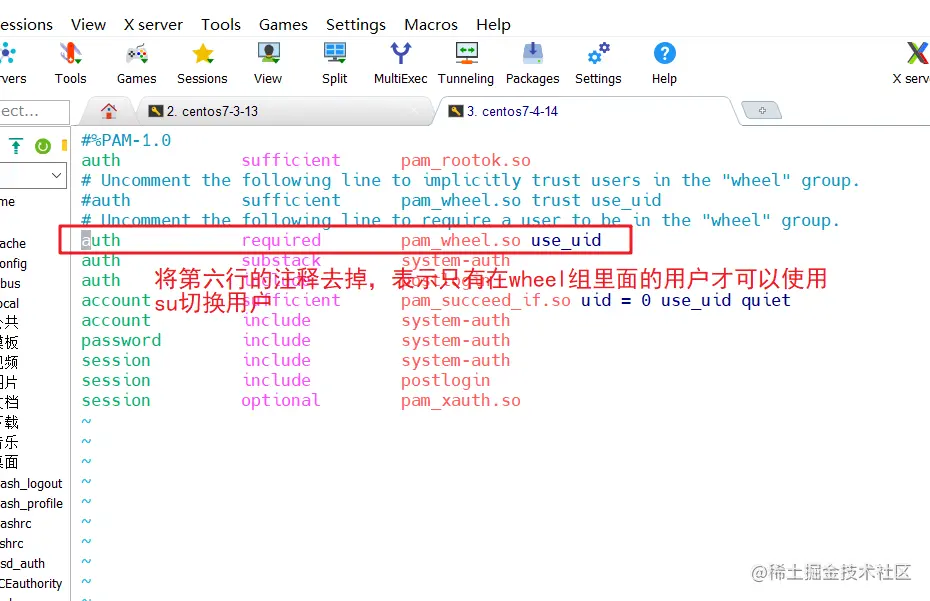This screenshot has height=601, width=930.
Task: Add a new terminal tab
Action: point(762,110)
